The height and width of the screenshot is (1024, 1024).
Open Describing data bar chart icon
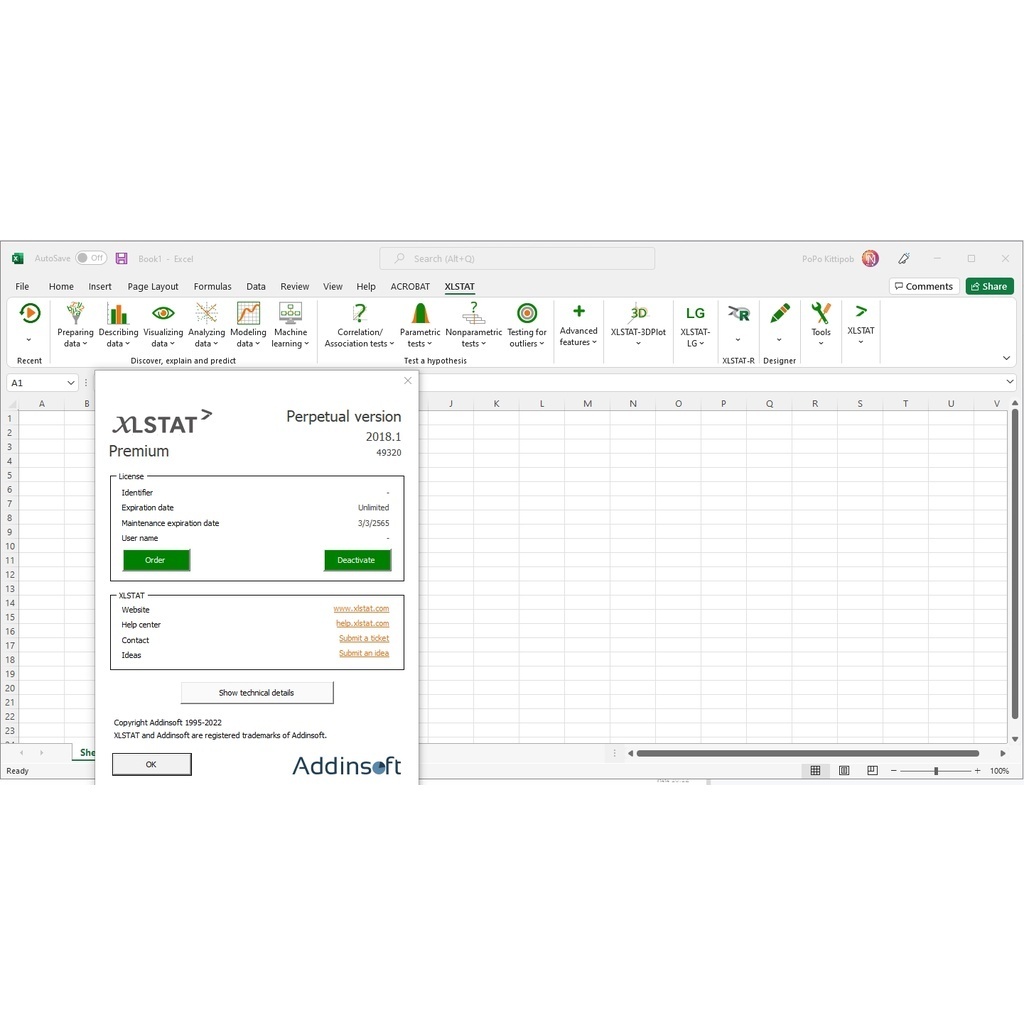[x=118, y=313]
